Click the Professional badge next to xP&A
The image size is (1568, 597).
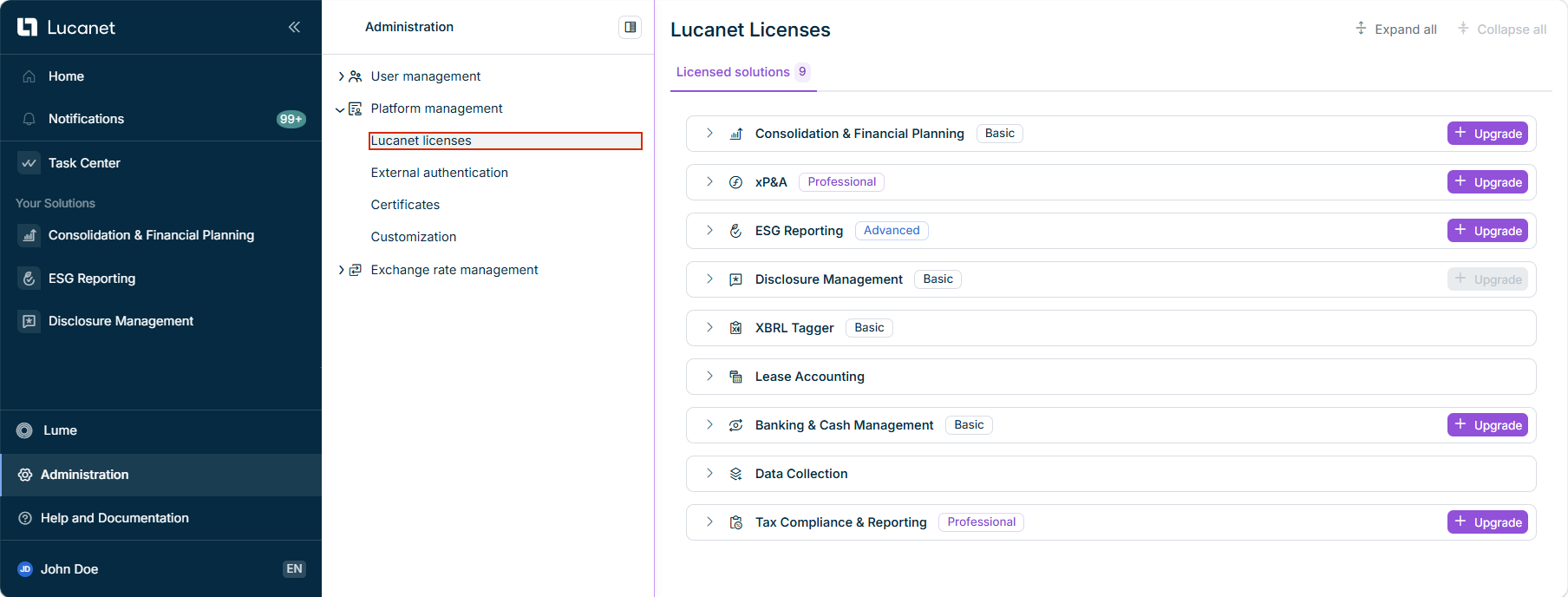pos(841,182)
